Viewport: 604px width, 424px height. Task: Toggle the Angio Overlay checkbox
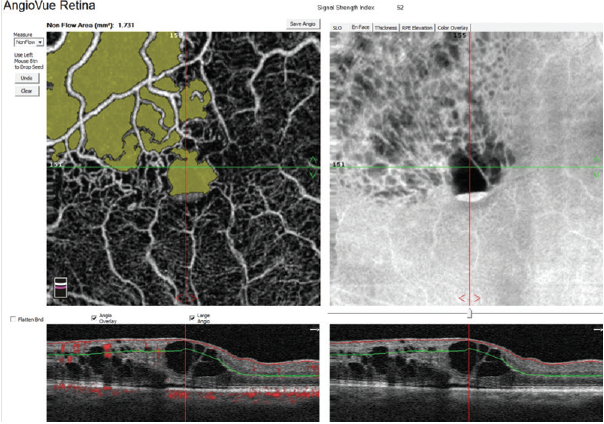click(94, 316)
